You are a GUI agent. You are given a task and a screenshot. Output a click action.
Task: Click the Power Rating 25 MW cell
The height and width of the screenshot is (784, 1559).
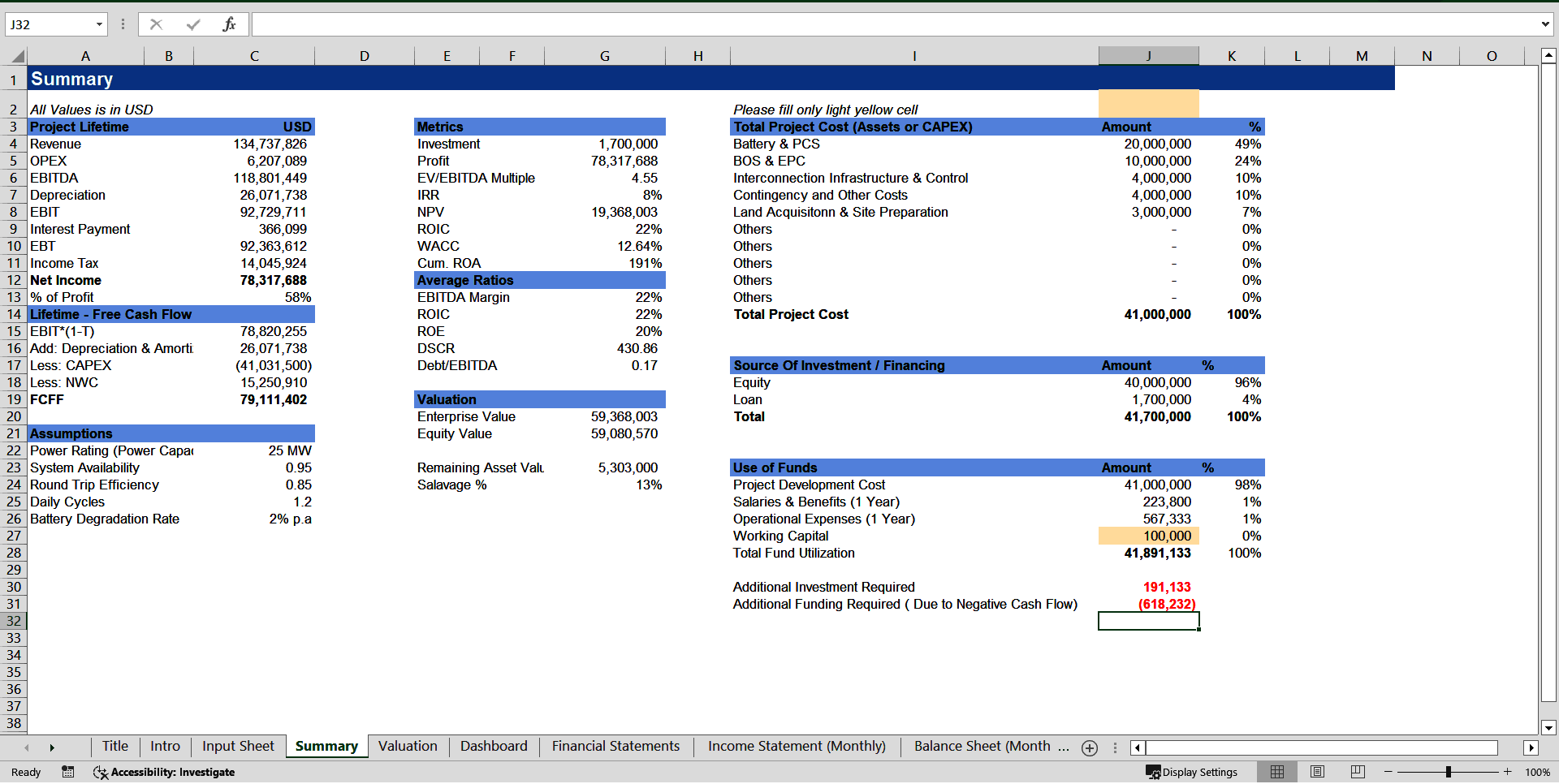pyautogui.click(x=254, y=450)
